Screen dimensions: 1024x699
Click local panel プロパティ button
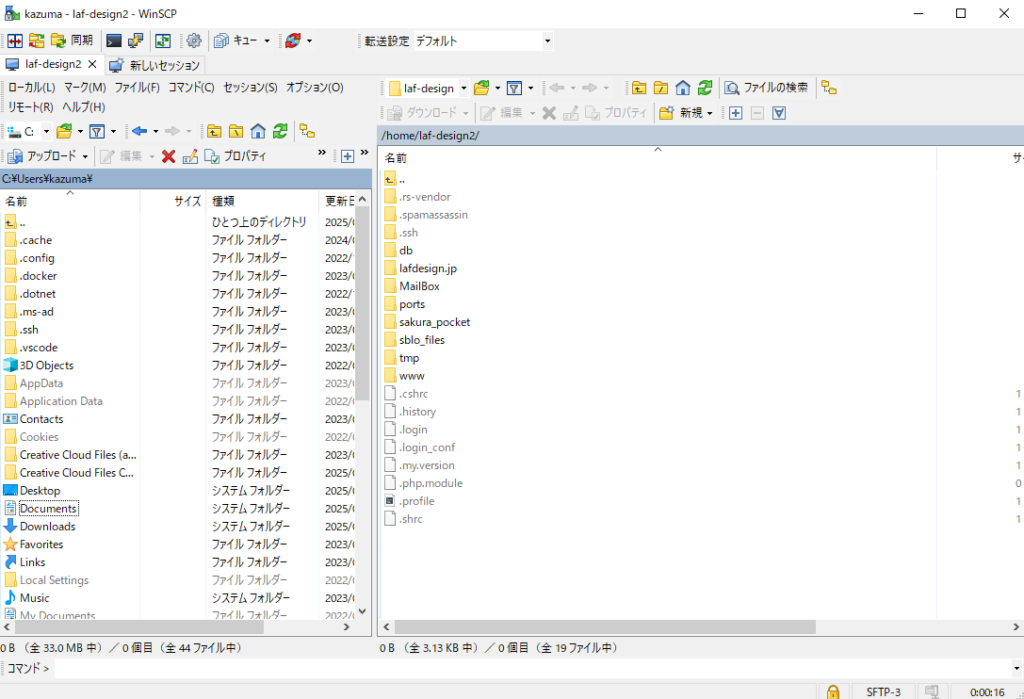(236, 156)
